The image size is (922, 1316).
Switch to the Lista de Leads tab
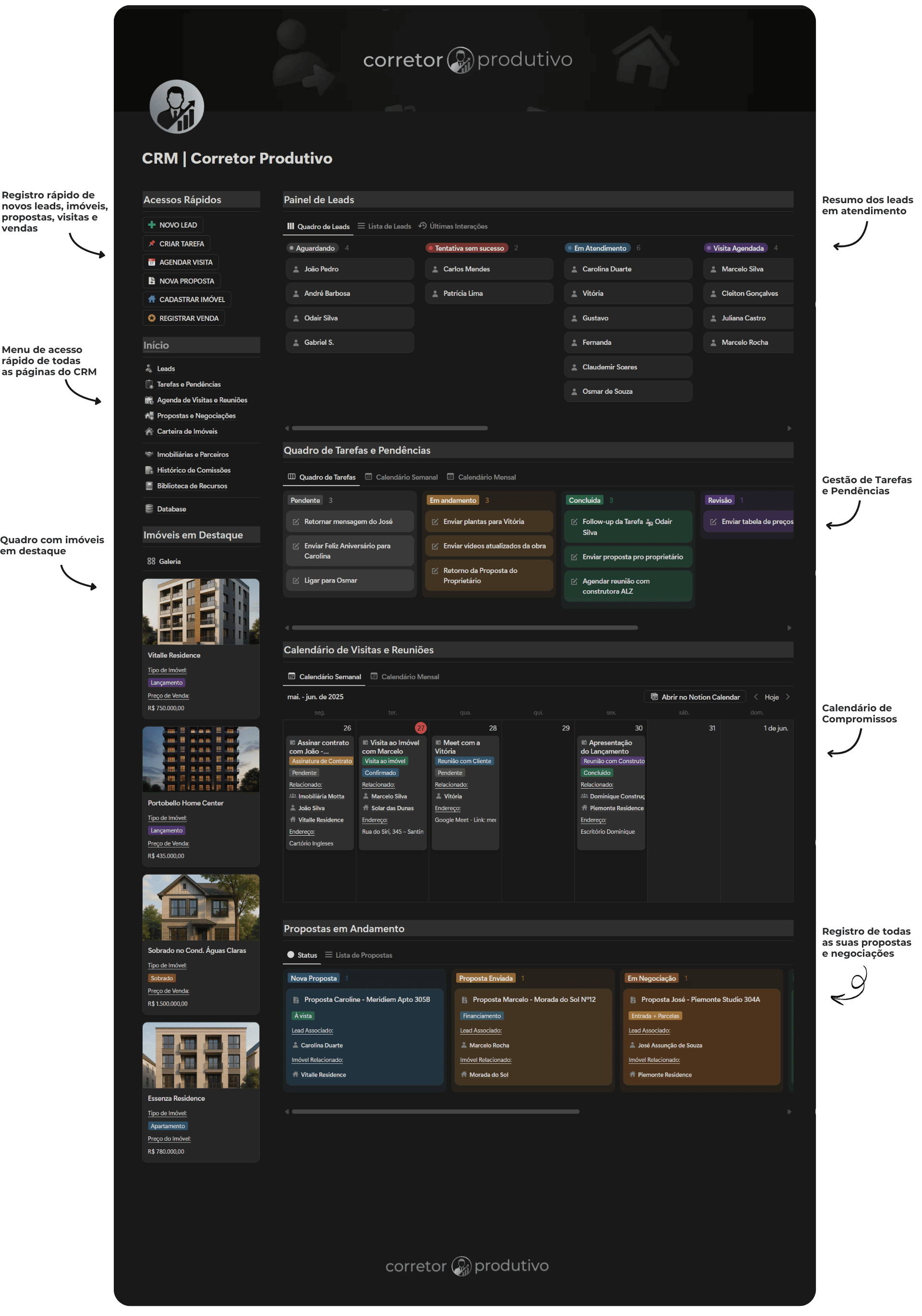tap(385, 226)
